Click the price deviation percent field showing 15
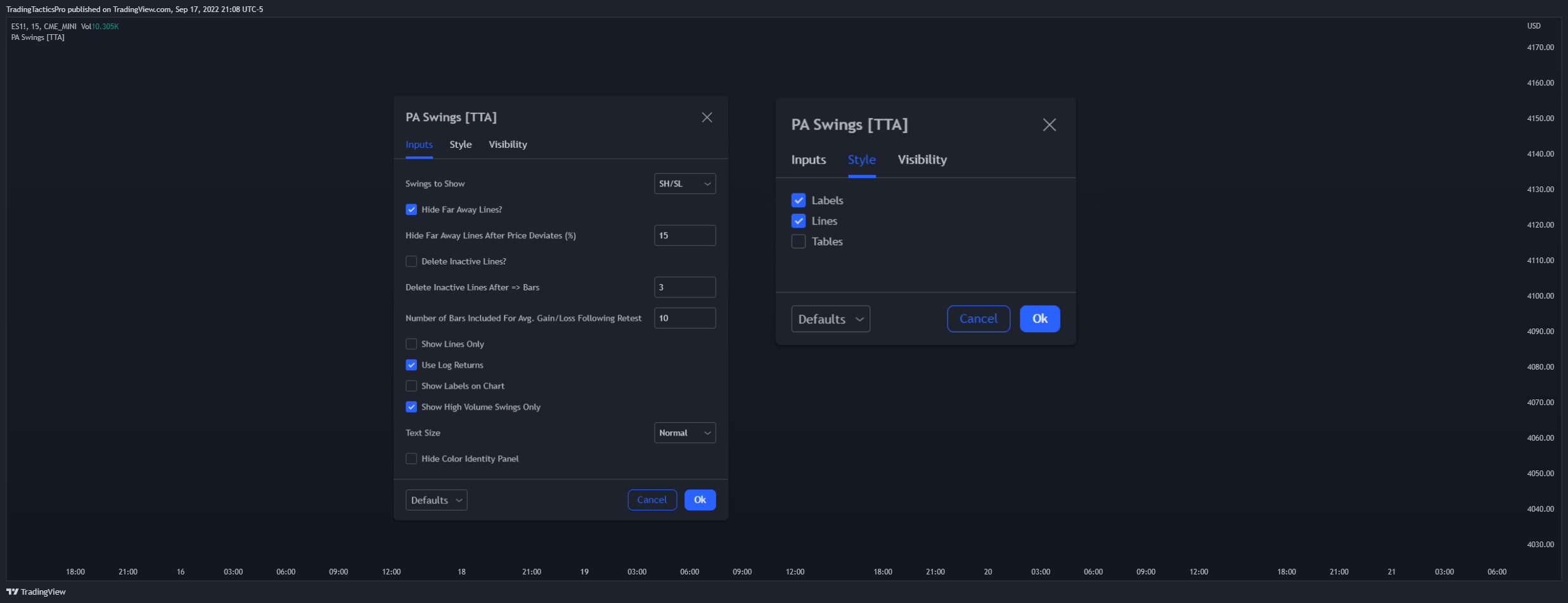1568x603 pixels. 685,235
